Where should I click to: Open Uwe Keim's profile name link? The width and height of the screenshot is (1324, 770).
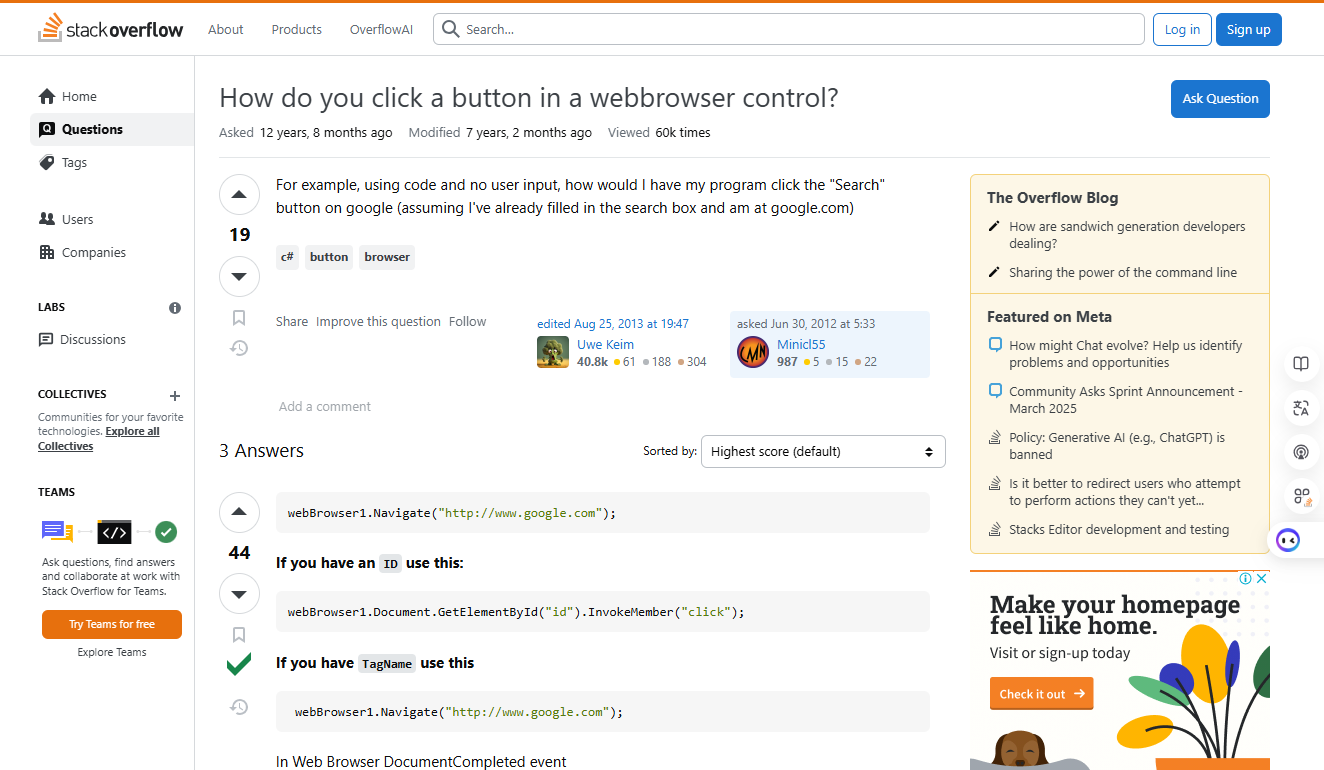(x=606, y=345)
